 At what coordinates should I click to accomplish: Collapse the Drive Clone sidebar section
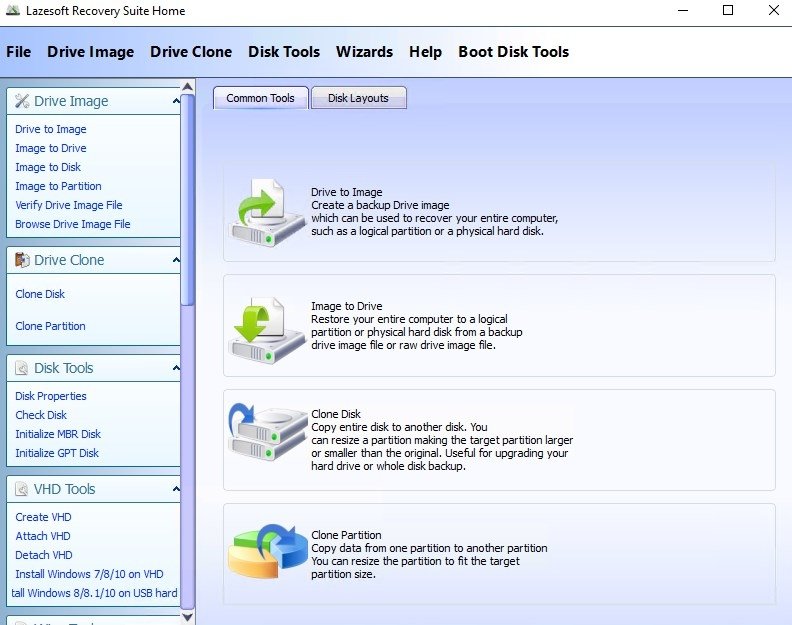point(176,260)
